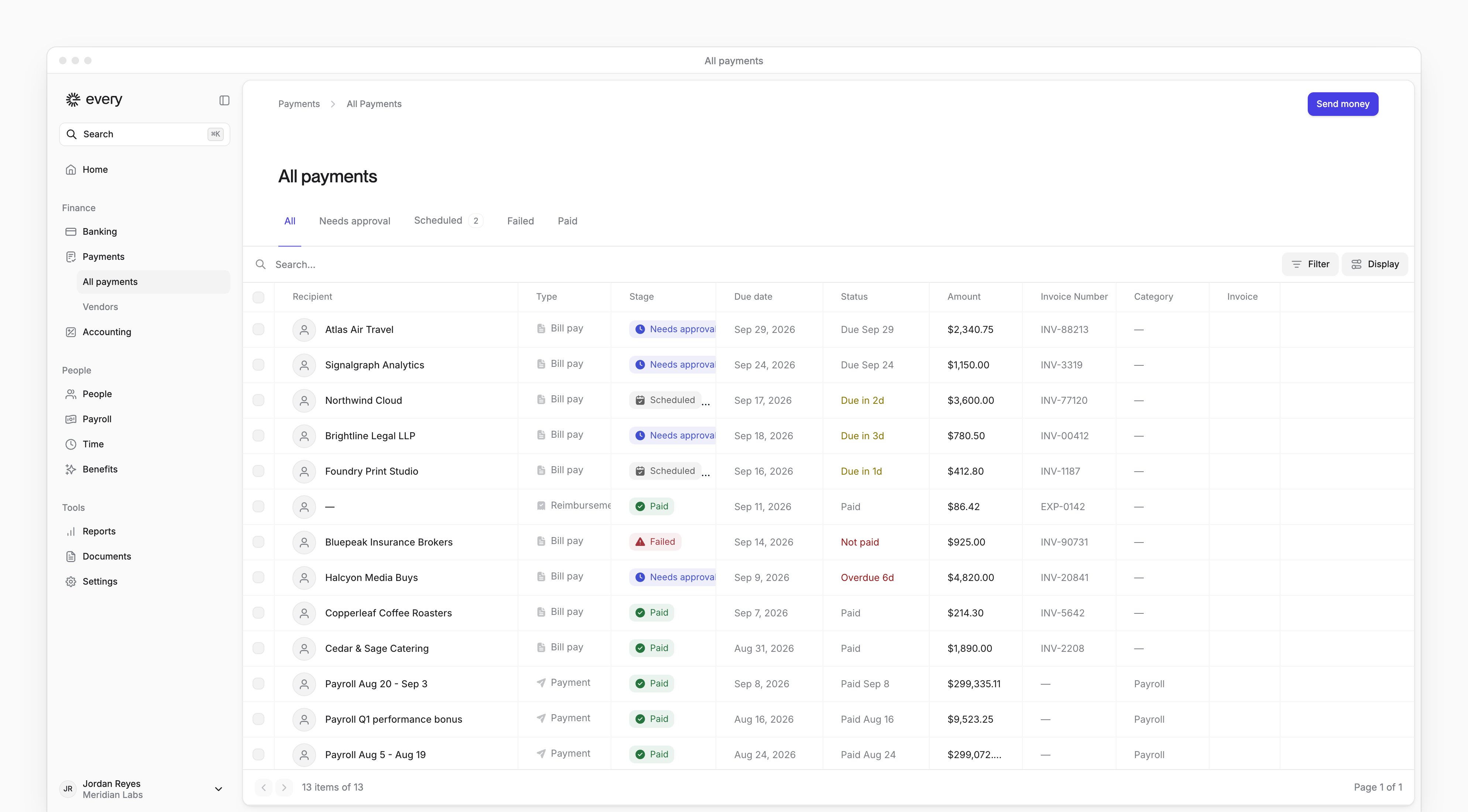
Task: Click the Payments receipt icon in sidebar
Action: pyautogui.click(x=71, y=257)
